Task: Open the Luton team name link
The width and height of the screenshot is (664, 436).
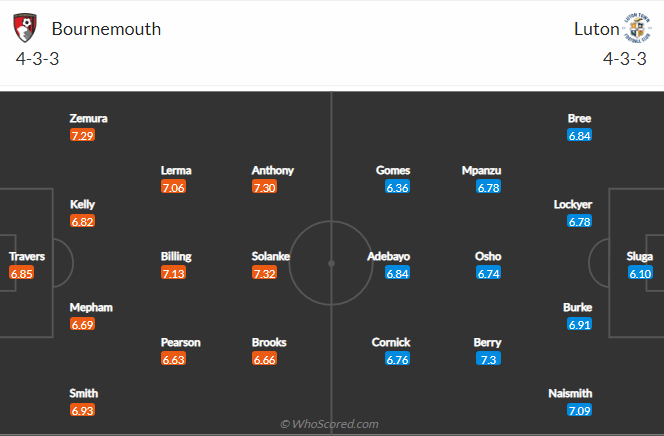Action: point(597,29)
